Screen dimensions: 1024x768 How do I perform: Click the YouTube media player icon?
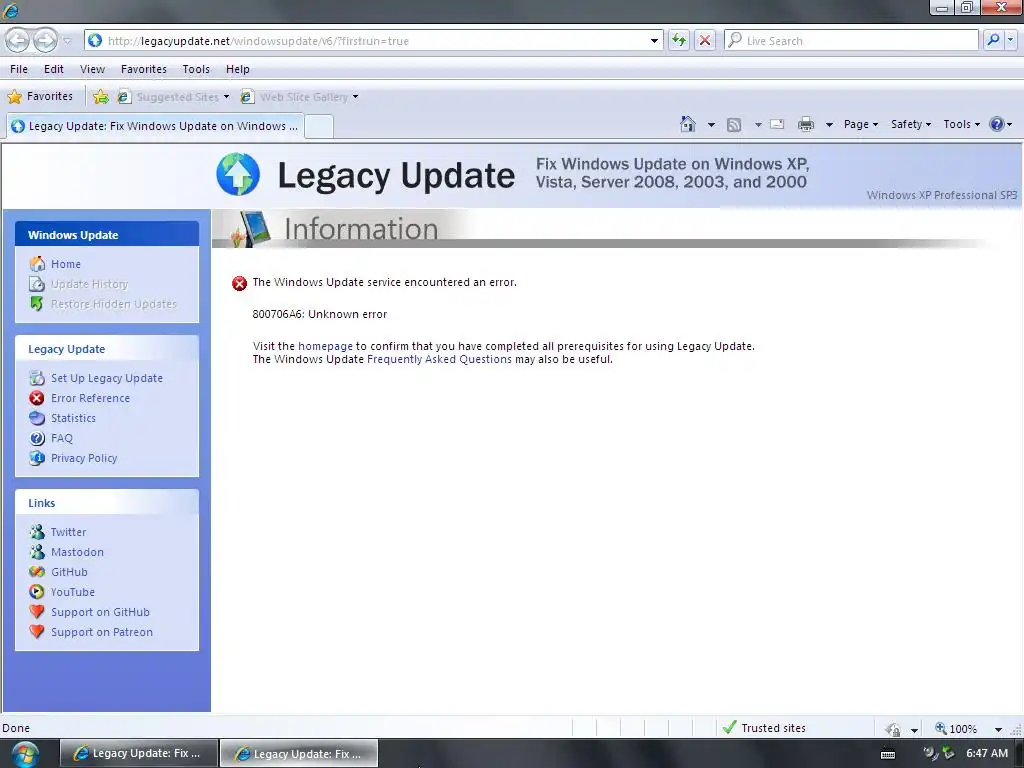point(37,592)
